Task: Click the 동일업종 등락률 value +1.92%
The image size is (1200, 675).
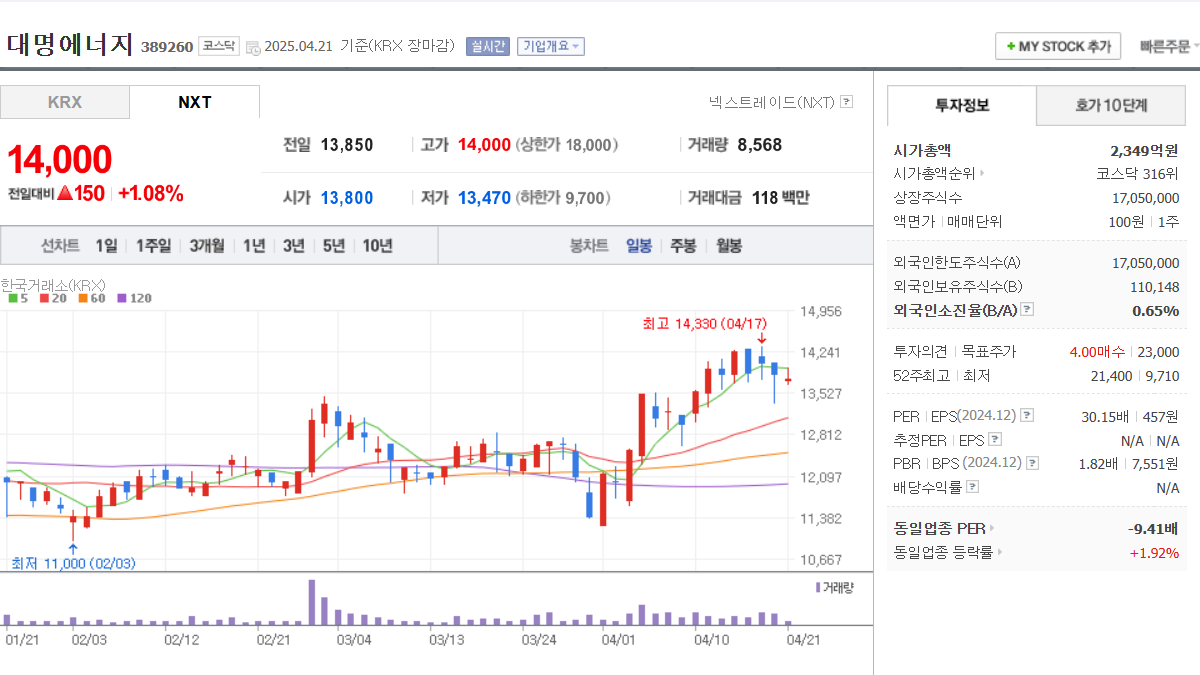Action: 1154,552
